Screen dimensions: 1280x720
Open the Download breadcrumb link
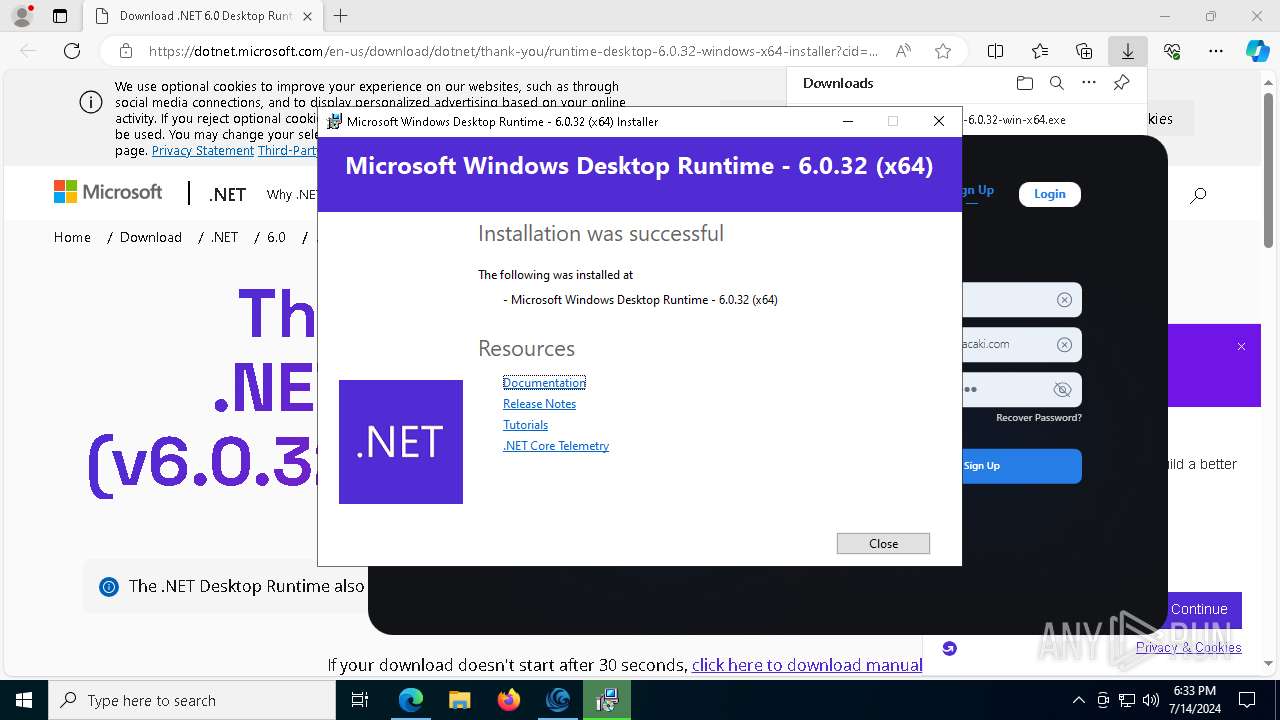[151, 237]
